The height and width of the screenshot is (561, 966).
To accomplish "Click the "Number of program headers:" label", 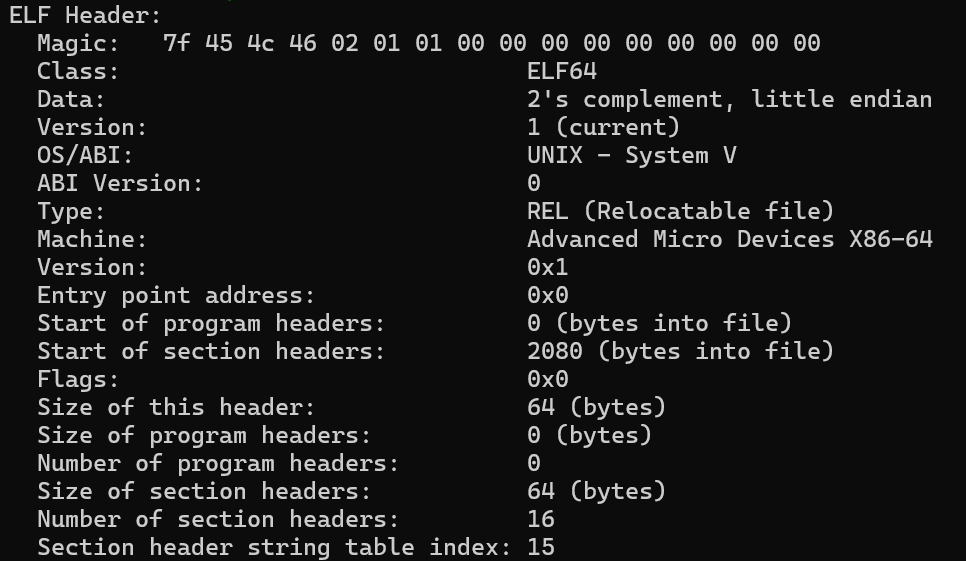I will click(218, 463).
